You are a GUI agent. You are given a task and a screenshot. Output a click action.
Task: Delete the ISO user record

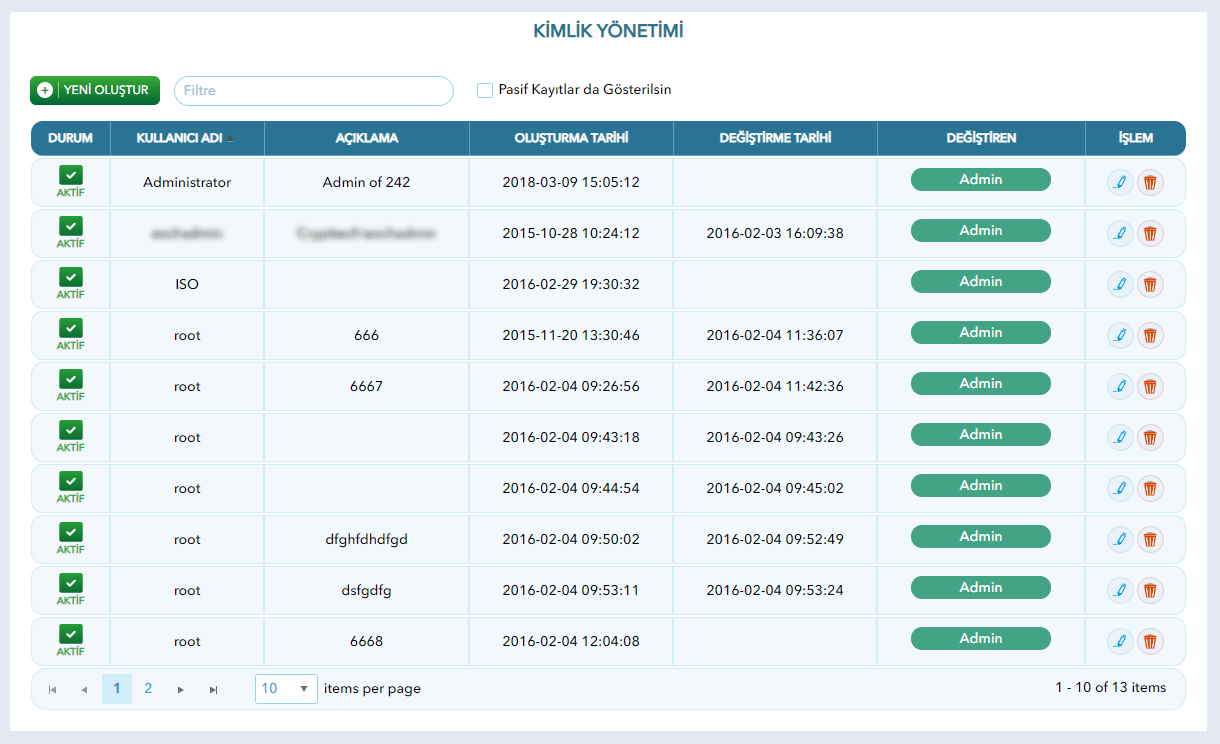click(1150, 284)
